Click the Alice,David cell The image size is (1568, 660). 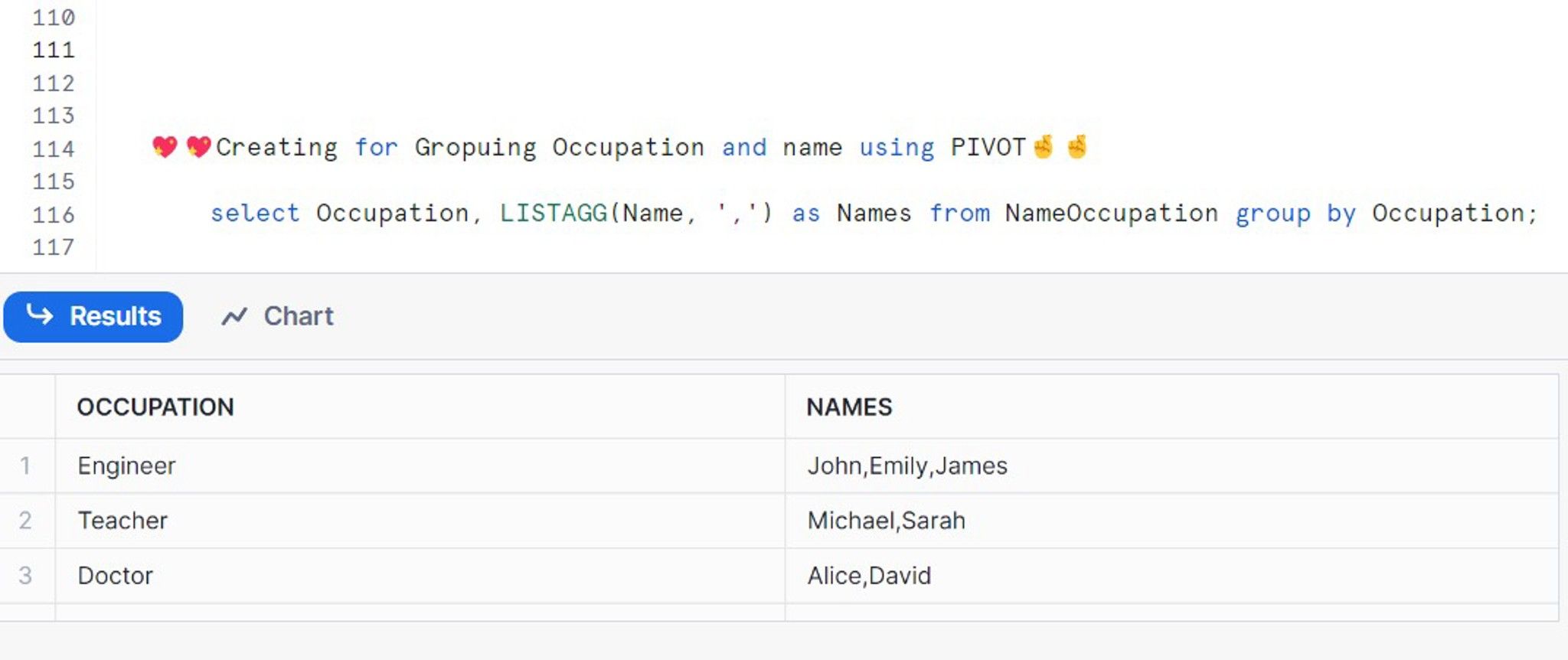[1171, 576]
